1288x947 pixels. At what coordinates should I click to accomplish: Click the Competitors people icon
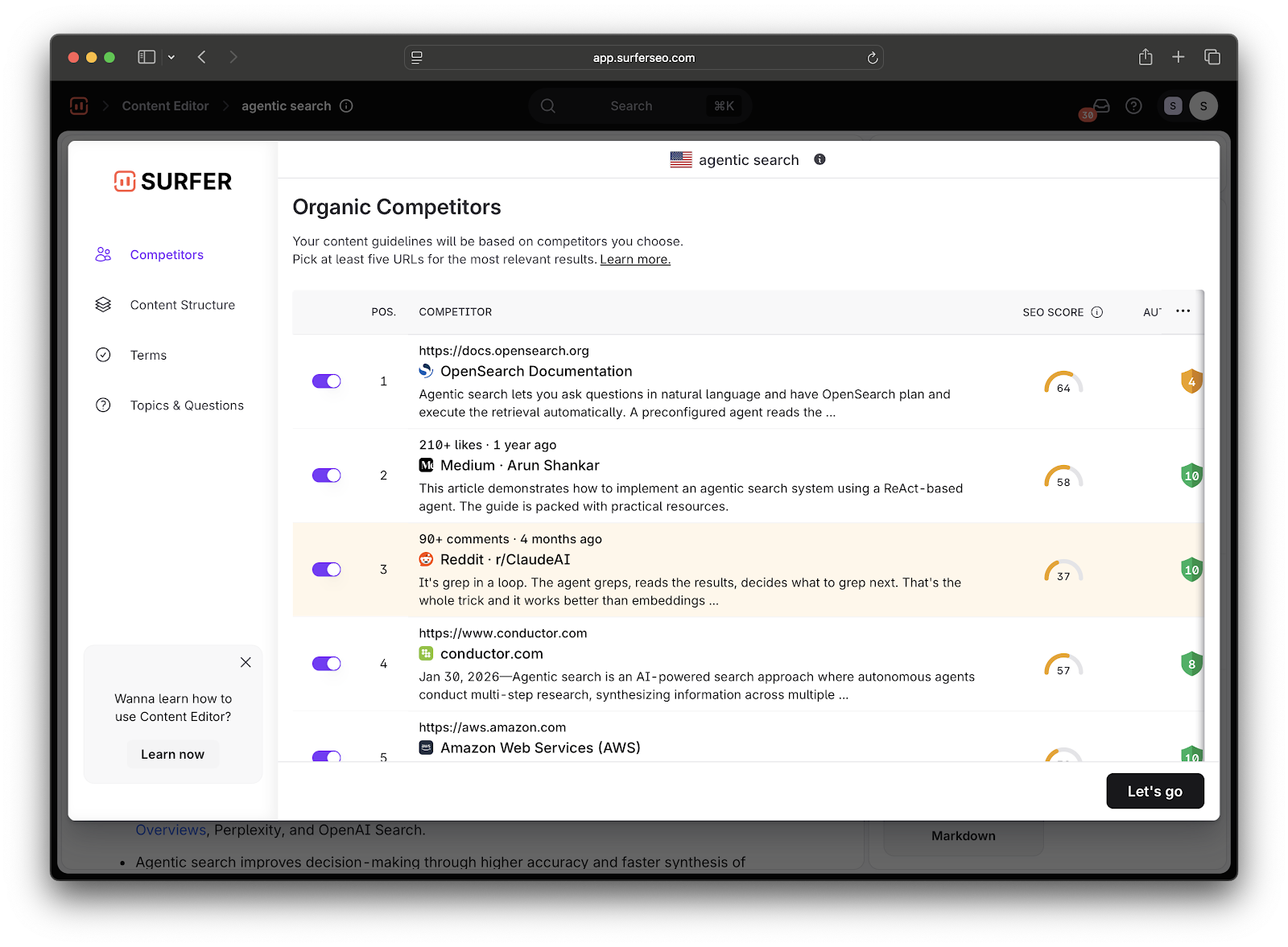coord(103,254)
